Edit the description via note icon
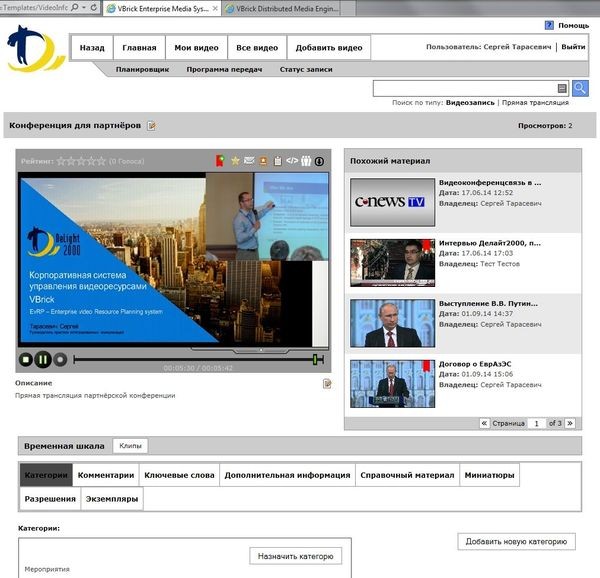The width and height of the screenshot is (600, 578). click(327, 383)
